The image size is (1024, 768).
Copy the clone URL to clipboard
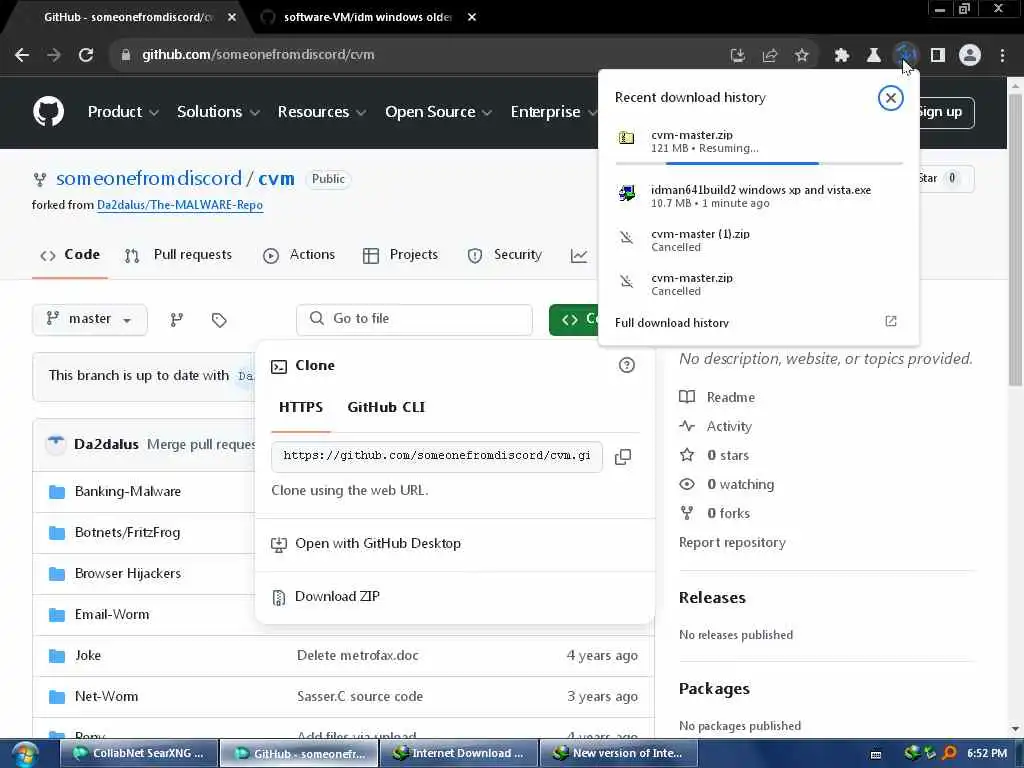click(x=623, y=456)
